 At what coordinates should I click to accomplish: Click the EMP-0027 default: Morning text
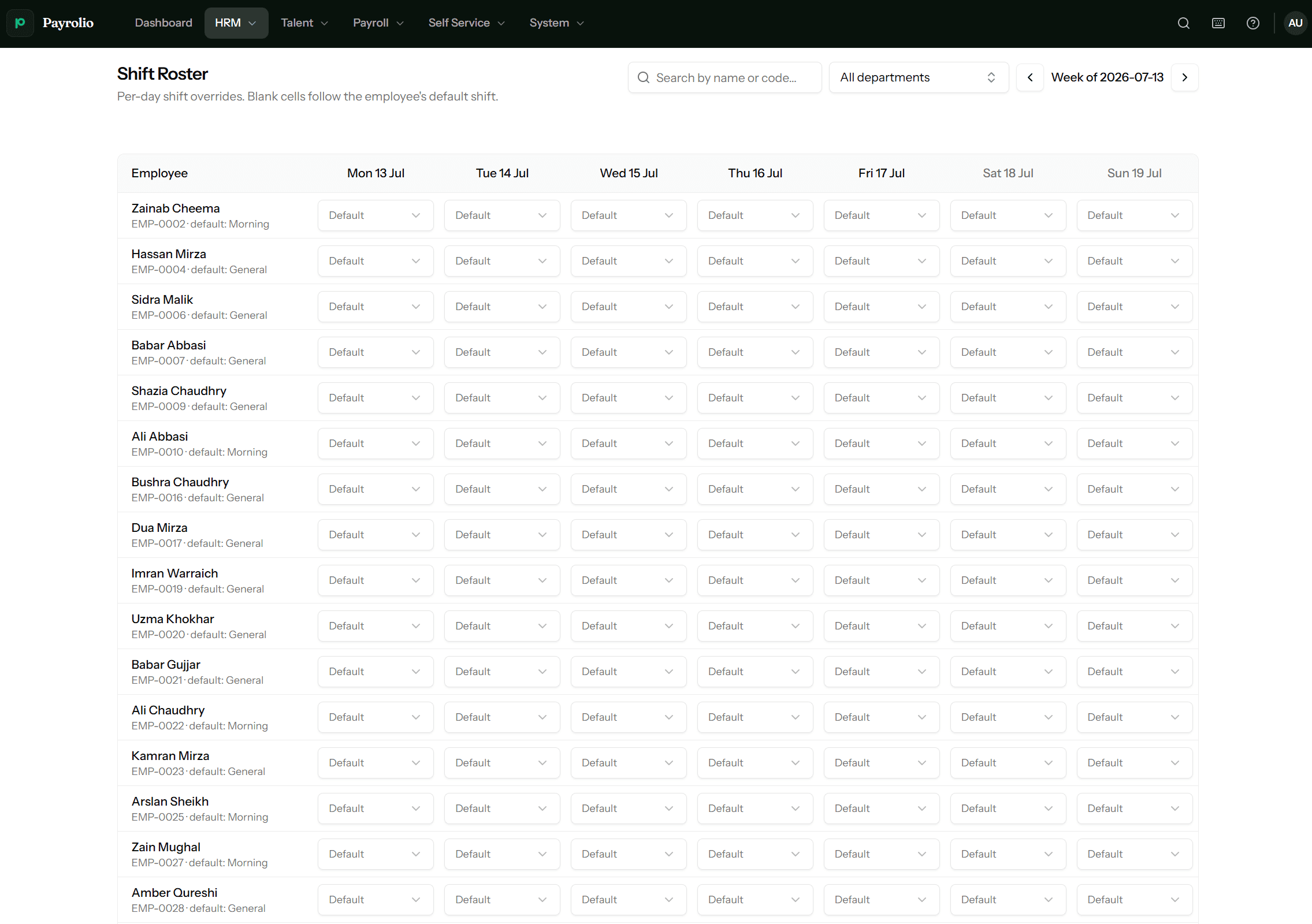coord(199,863)
